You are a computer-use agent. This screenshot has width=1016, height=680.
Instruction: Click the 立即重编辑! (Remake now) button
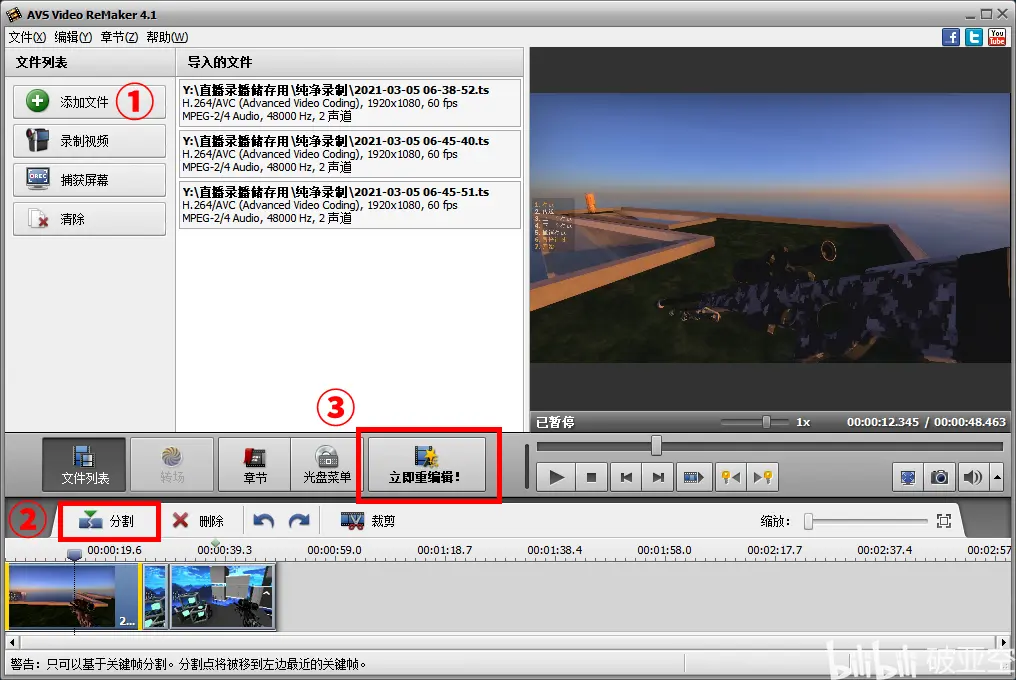[426, 464]
